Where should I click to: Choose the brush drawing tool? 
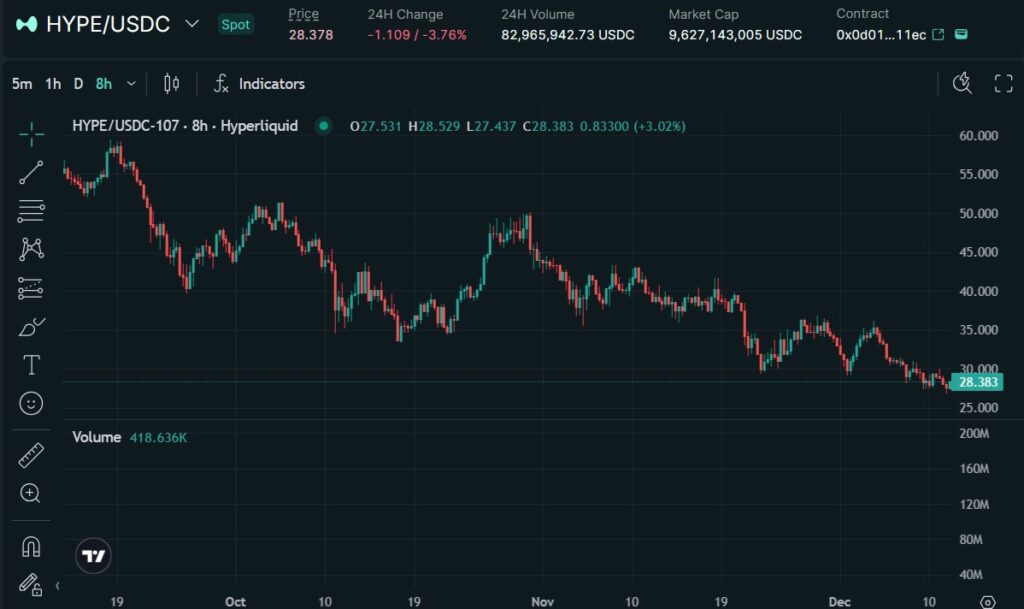pyautogui.click(x=31, y=327)
